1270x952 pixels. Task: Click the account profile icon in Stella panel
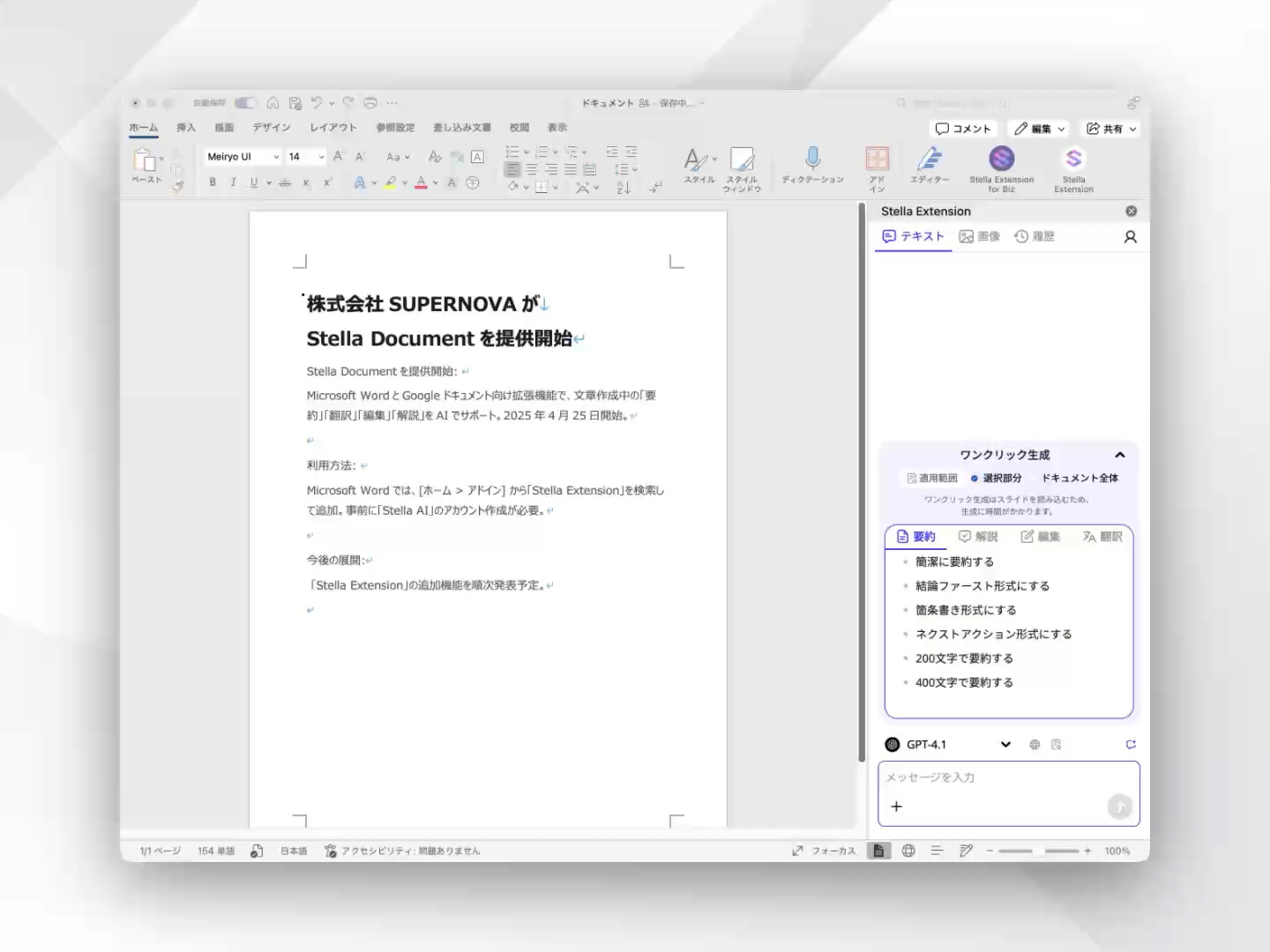1130,236
